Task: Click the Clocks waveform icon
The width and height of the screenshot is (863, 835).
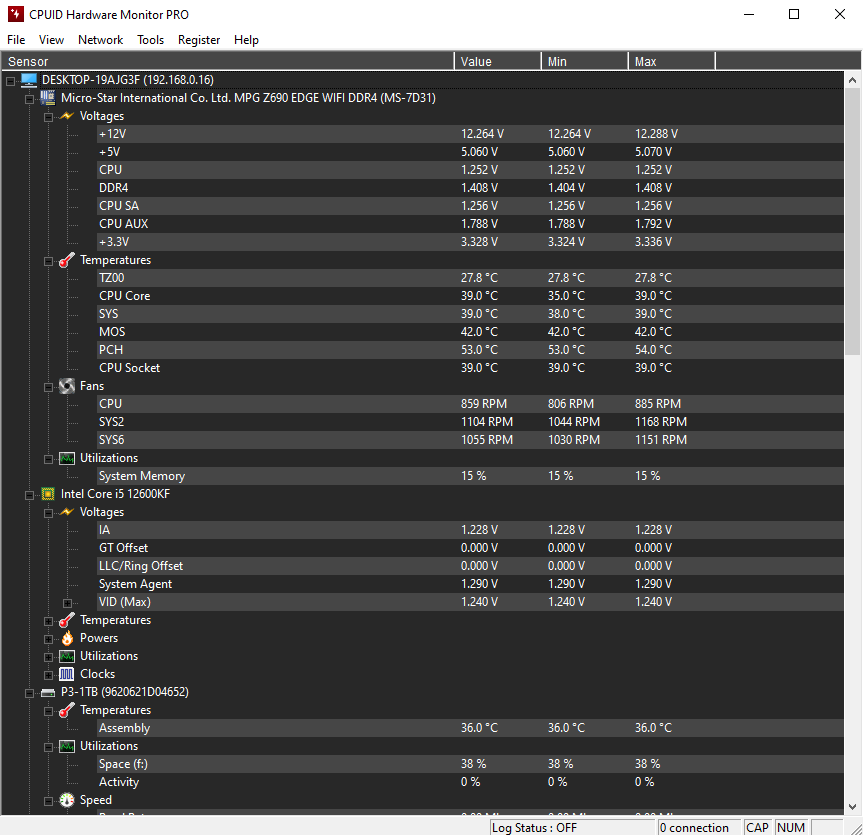Action: point(67,674)
